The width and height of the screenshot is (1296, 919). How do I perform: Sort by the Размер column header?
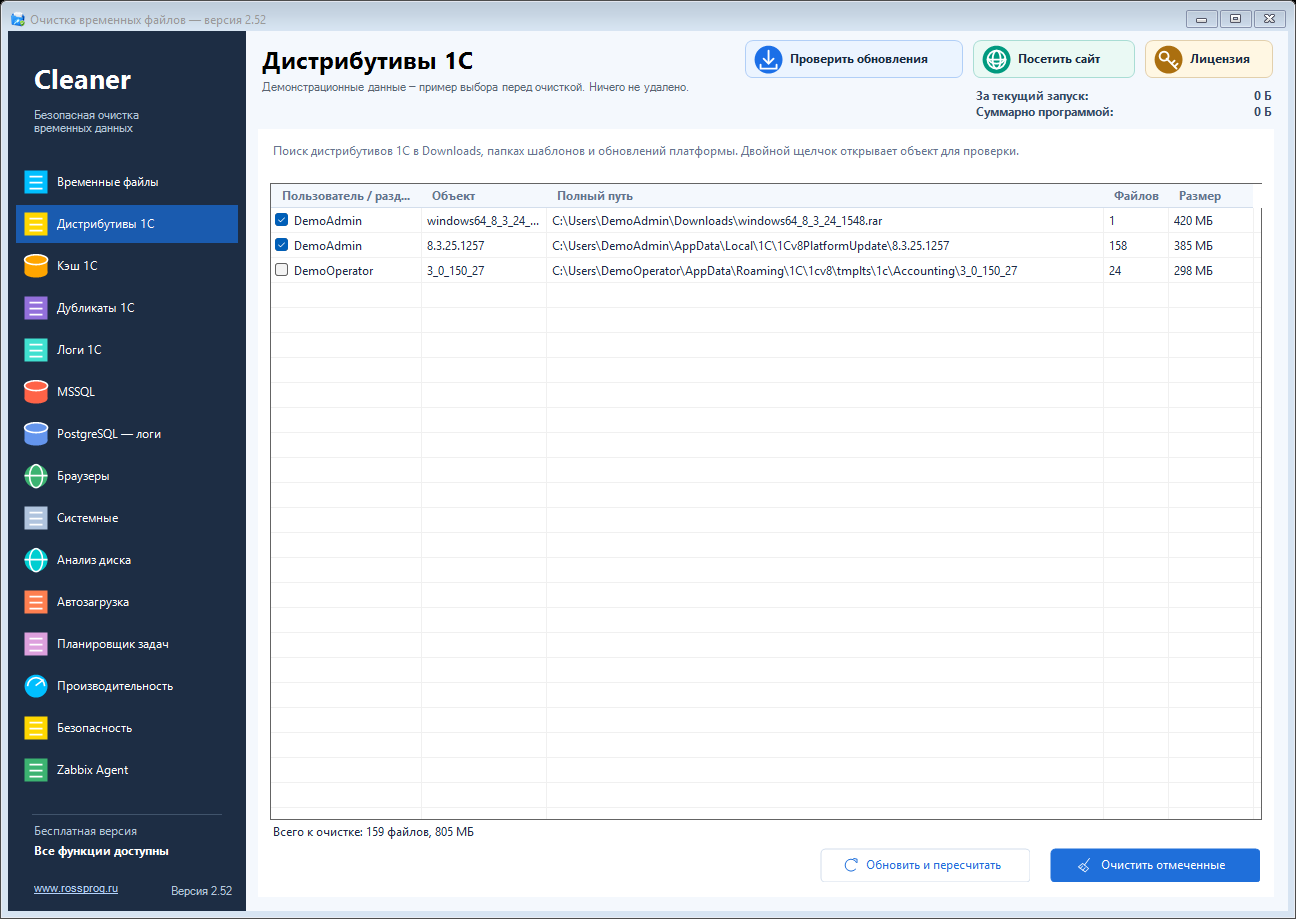(1210, 196)
